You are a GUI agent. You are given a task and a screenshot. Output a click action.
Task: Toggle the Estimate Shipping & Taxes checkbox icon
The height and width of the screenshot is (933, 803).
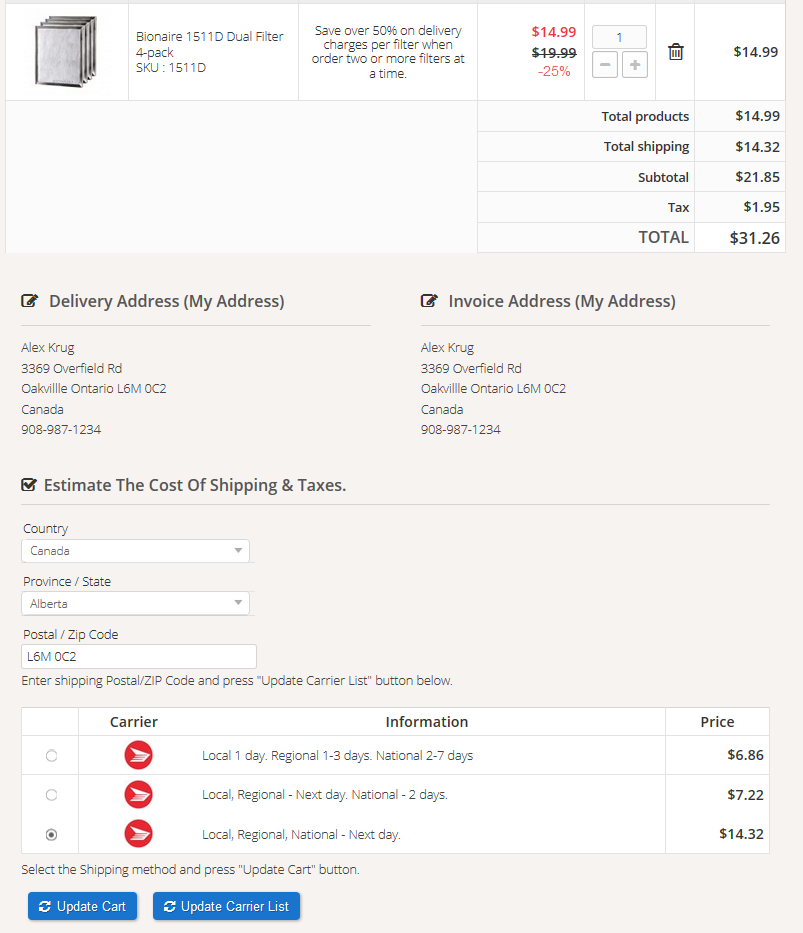coord(30,486)
